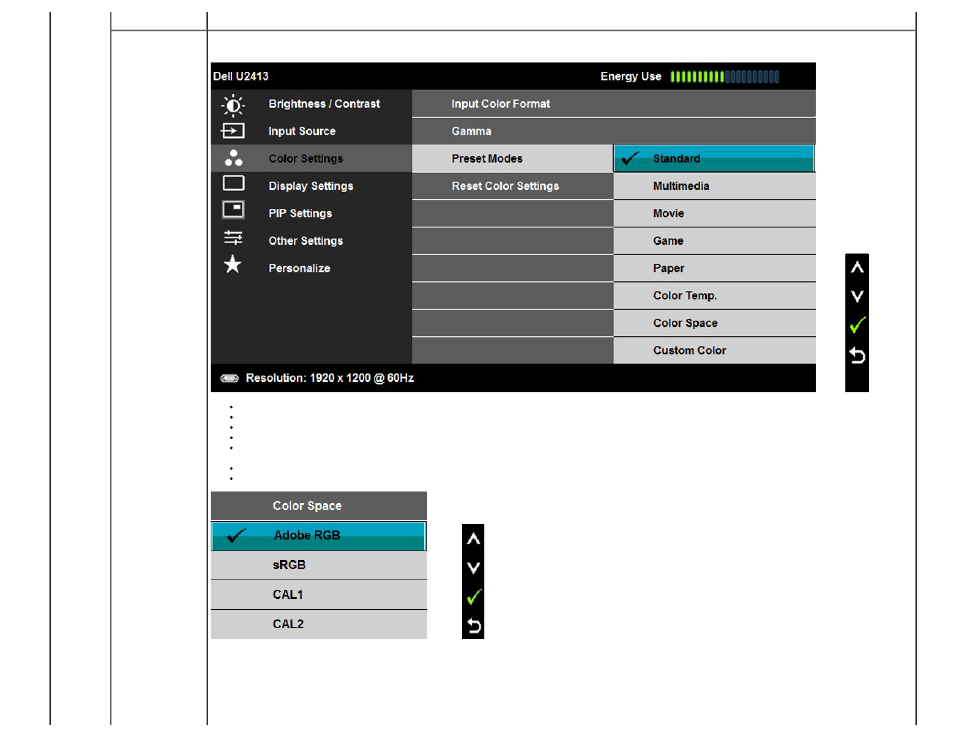Click the Energy Use label
The height and width of the screenshot is (738, 954).
click(x=631, y=77)
